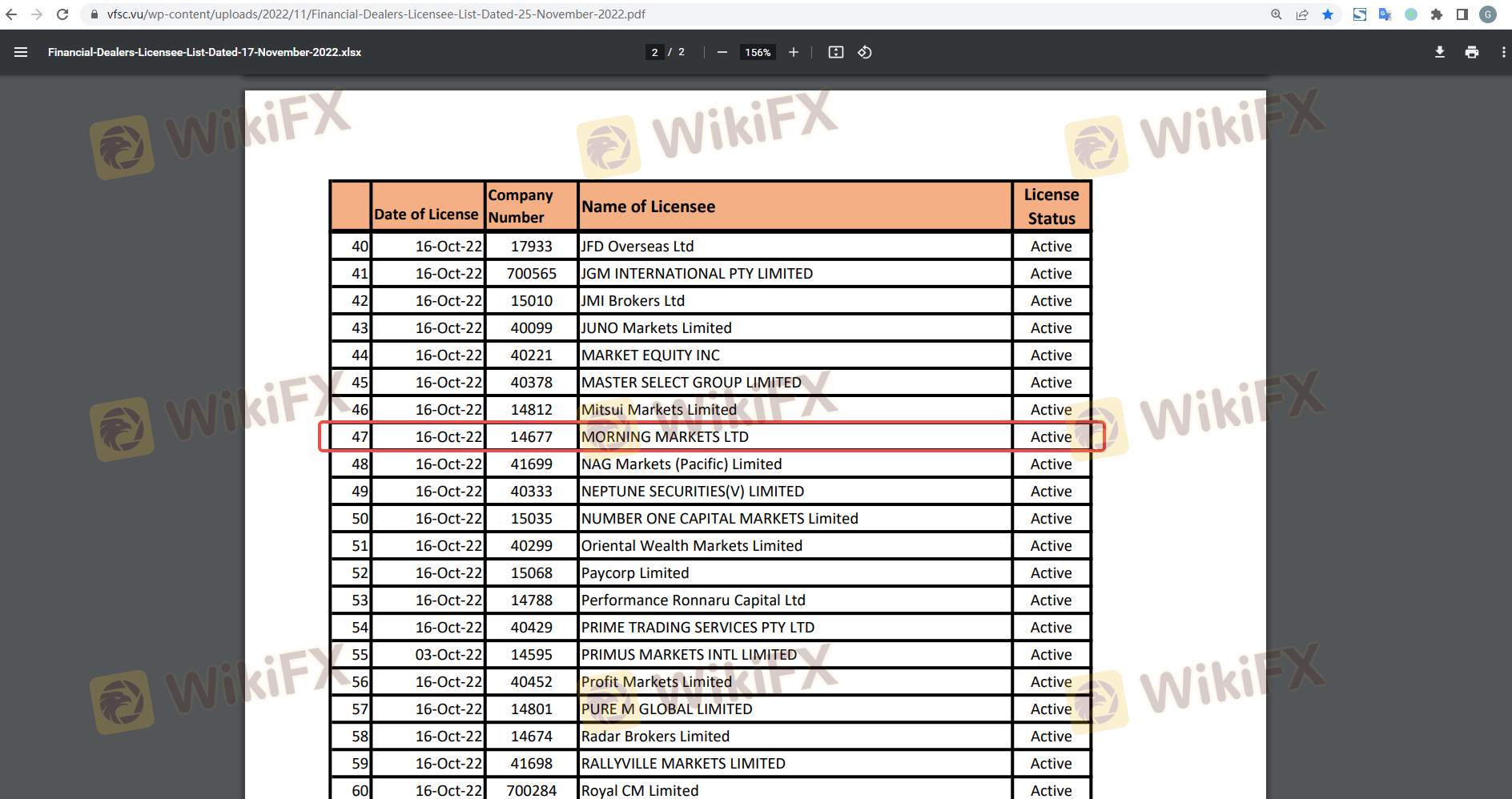Click the zoom out minus button
Image resolution: width=1512 pixels, height=799 pixels.
[x=722, y=52]
